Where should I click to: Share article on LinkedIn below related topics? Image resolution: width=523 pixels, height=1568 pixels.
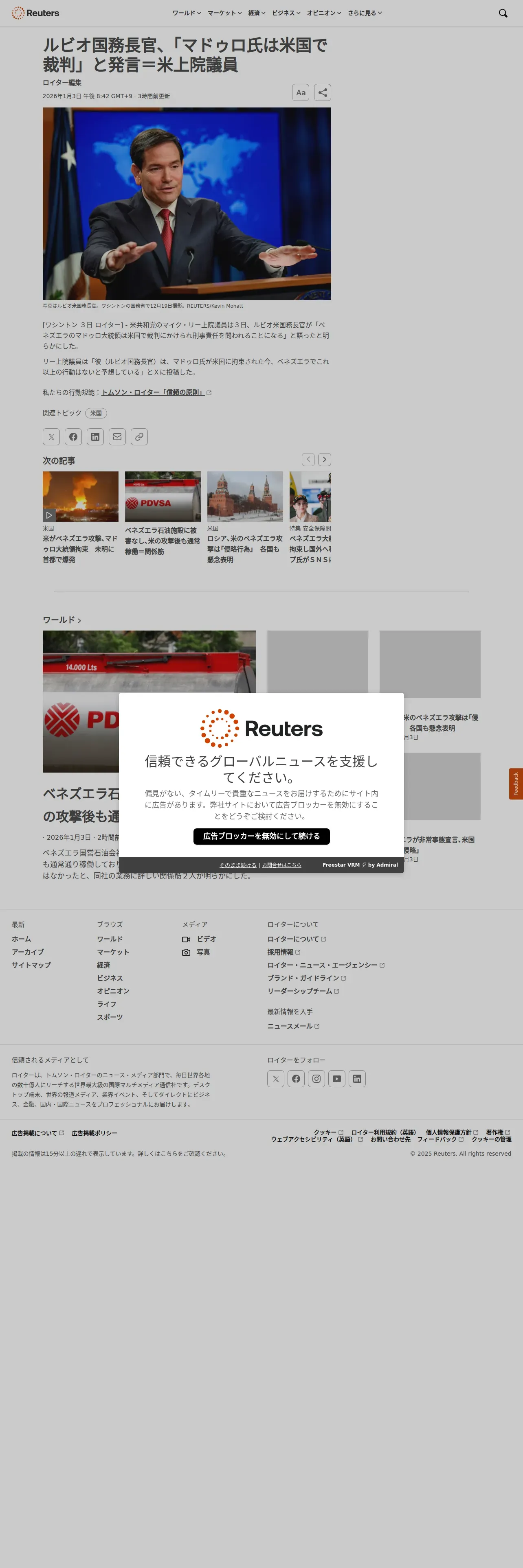(x=95, y=436)
